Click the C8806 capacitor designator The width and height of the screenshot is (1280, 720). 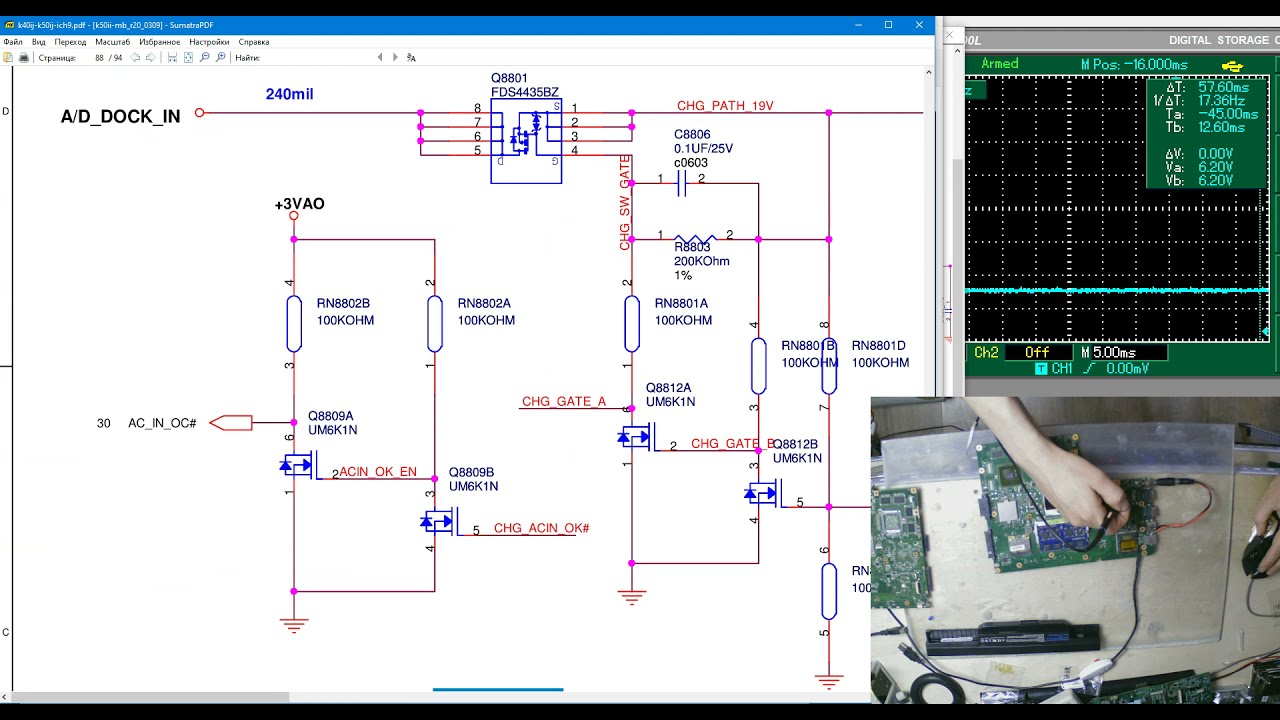pos(692,134)
